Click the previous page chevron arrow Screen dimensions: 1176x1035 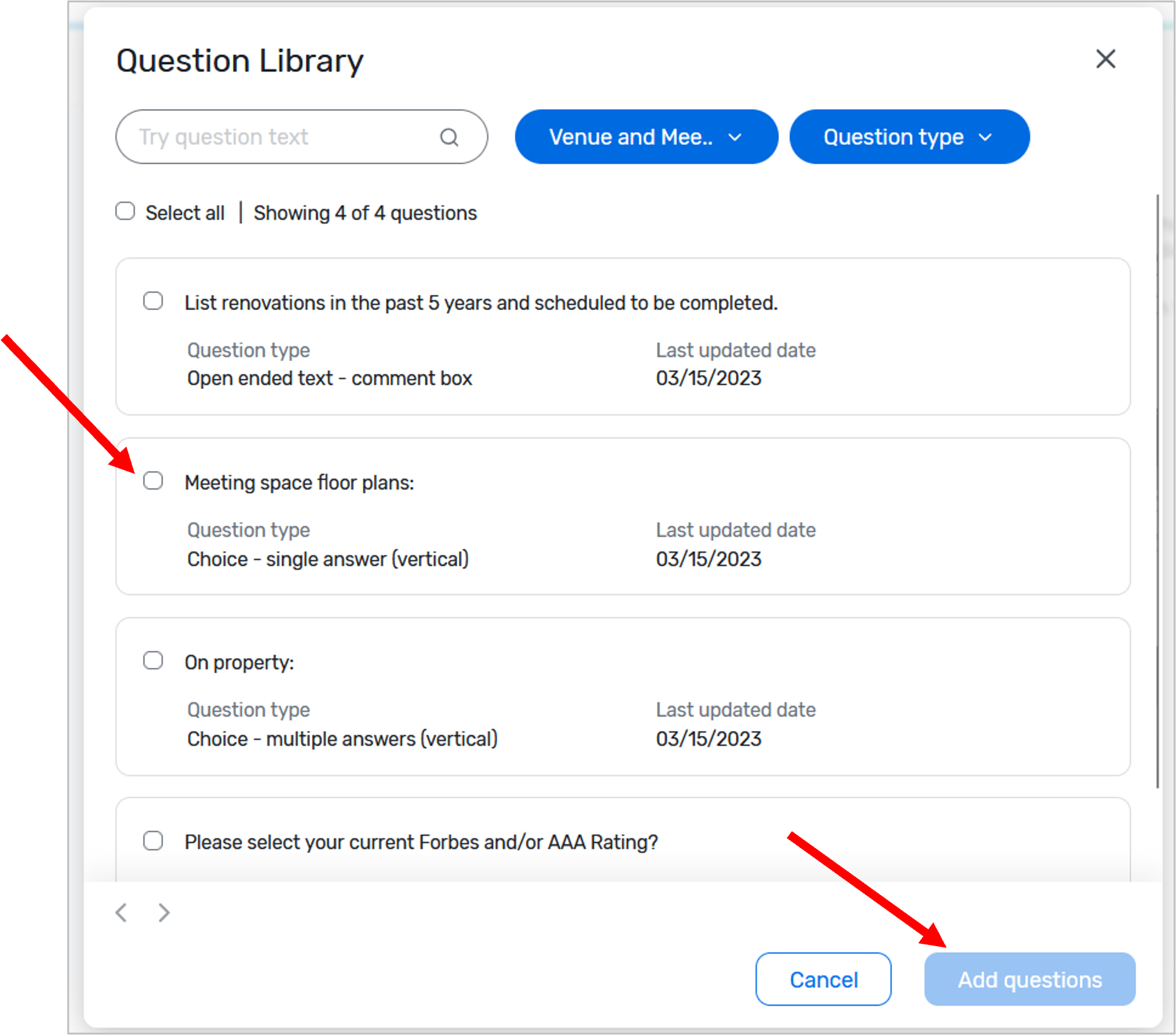click(122, 912)
